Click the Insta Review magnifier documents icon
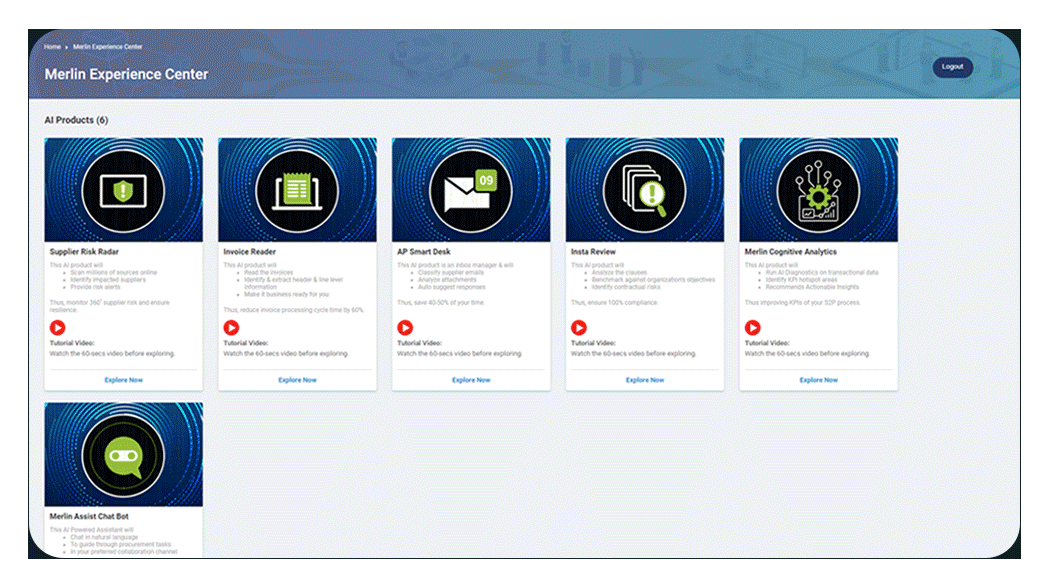This screenshot has width=1050, height=588. 644,191
